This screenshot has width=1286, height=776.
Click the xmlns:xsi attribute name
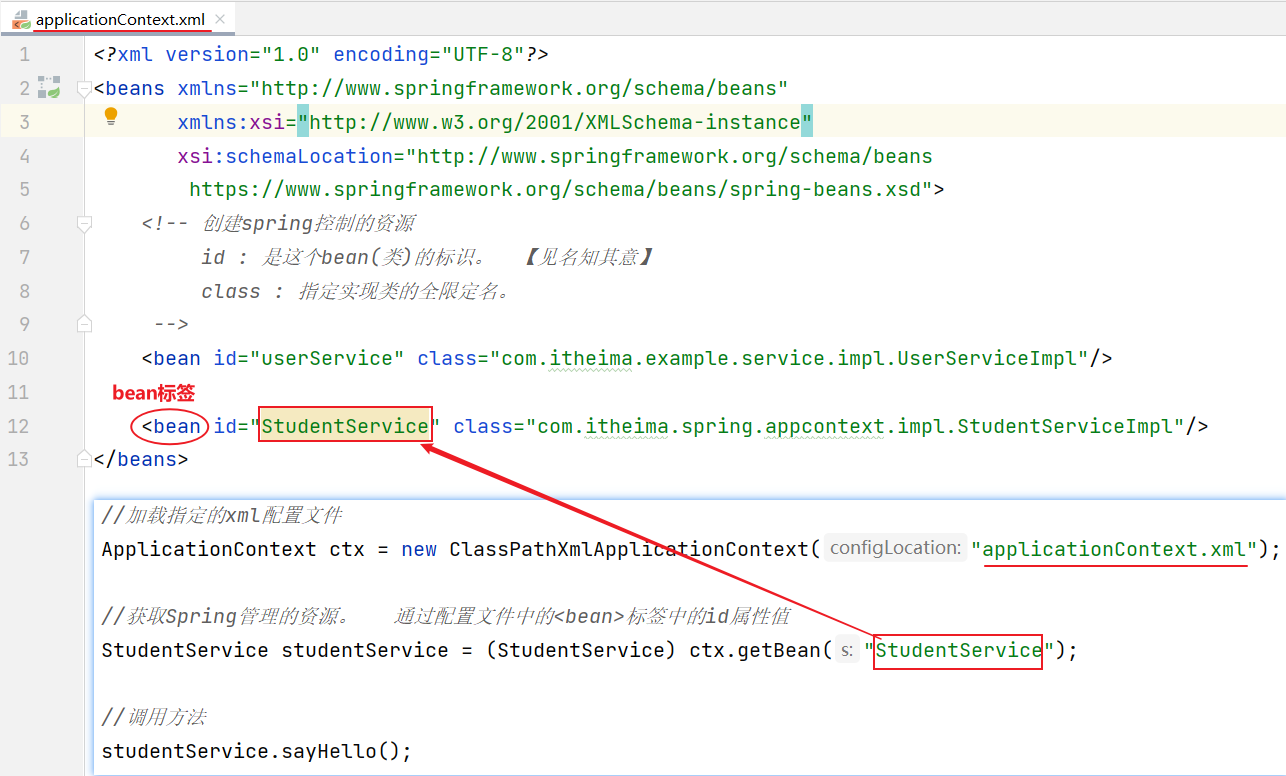click(231, 122)
